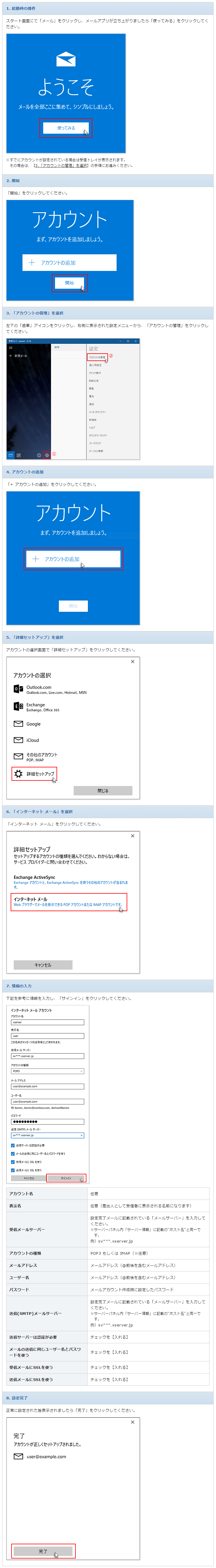Click the 詳細セットアップ gear icon
The height and width of the screenshot is (1568, 216).
pyautogui.click(x=18, y=774)
